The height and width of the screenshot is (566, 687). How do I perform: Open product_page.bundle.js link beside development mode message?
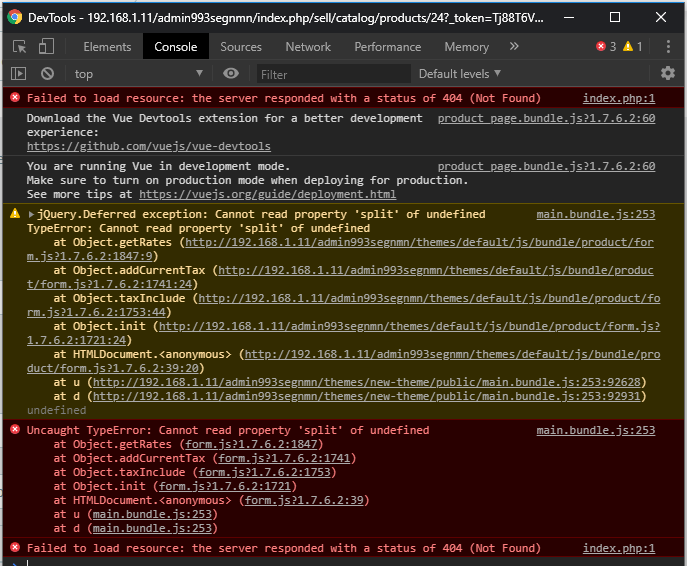(x=546, y=166)
